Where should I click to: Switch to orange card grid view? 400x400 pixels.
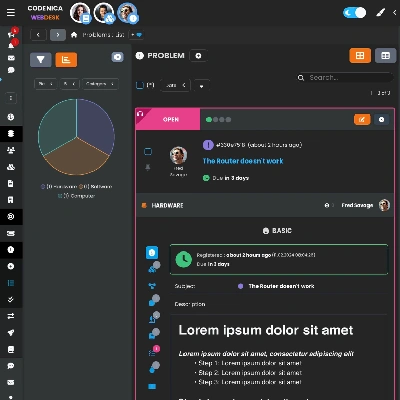pos(360,56)
